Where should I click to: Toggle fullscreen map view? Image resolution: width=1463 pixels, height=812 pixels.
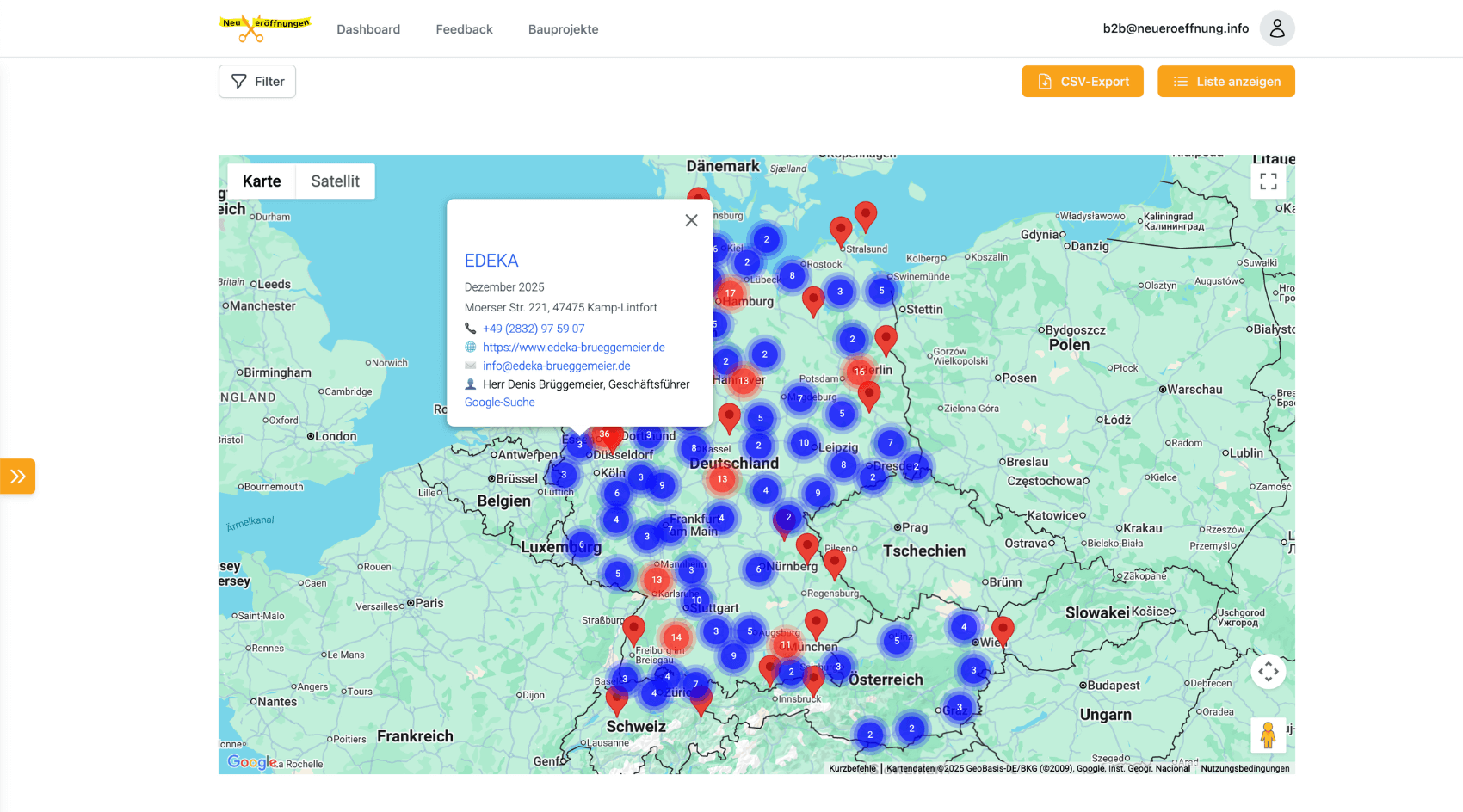[x=1269, y=181]
